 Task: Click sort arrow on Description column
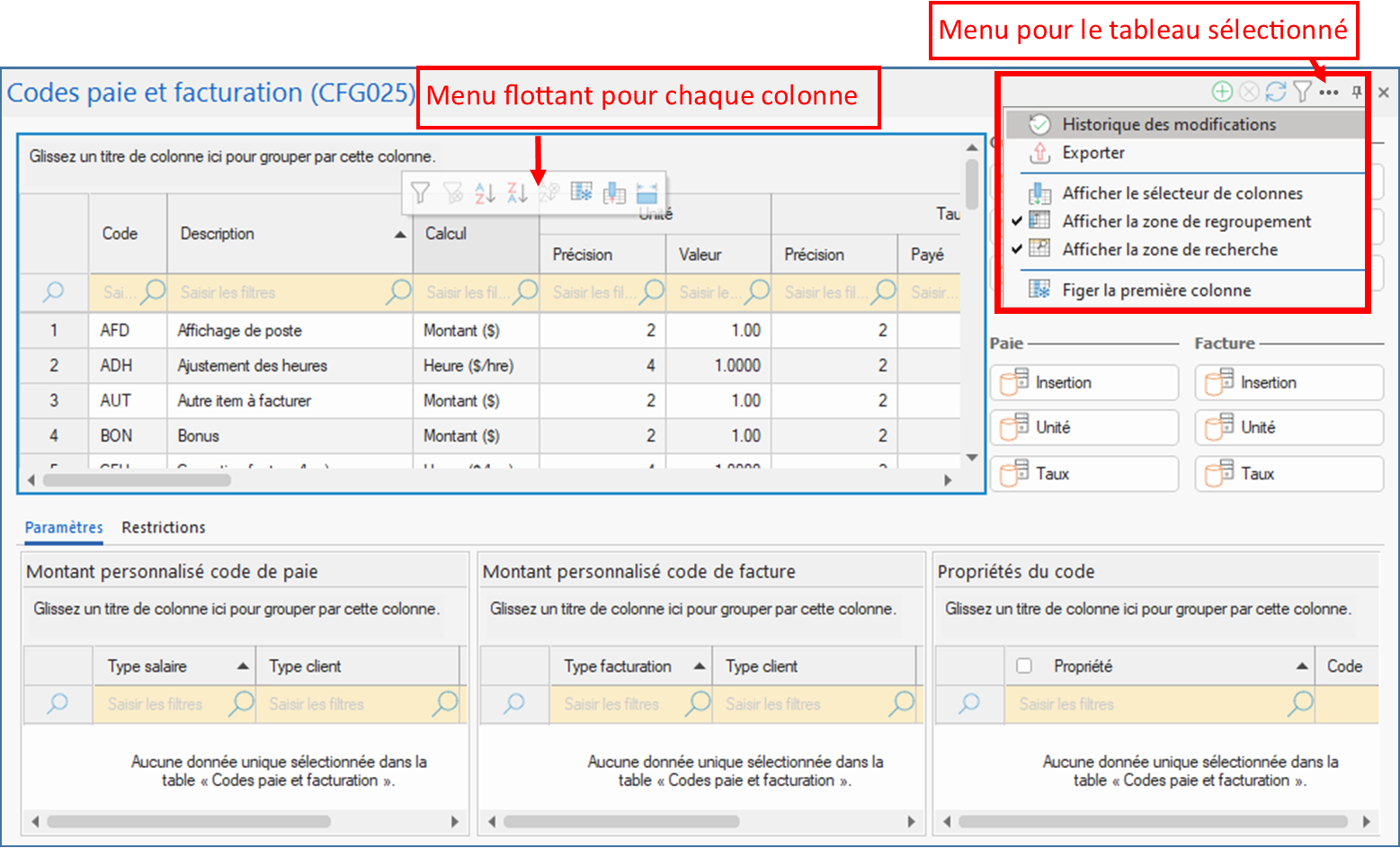tap(400, 235)
